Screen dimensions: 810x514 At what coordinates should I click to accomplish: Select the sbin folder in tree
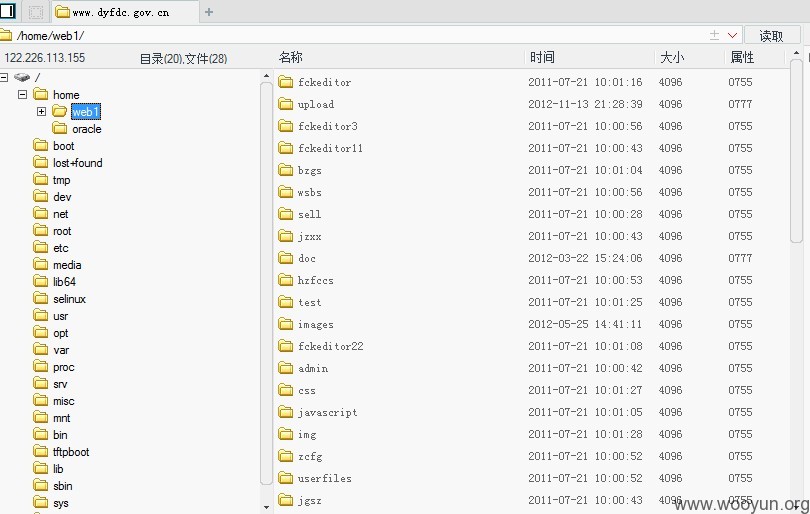(x=63, y=486)
